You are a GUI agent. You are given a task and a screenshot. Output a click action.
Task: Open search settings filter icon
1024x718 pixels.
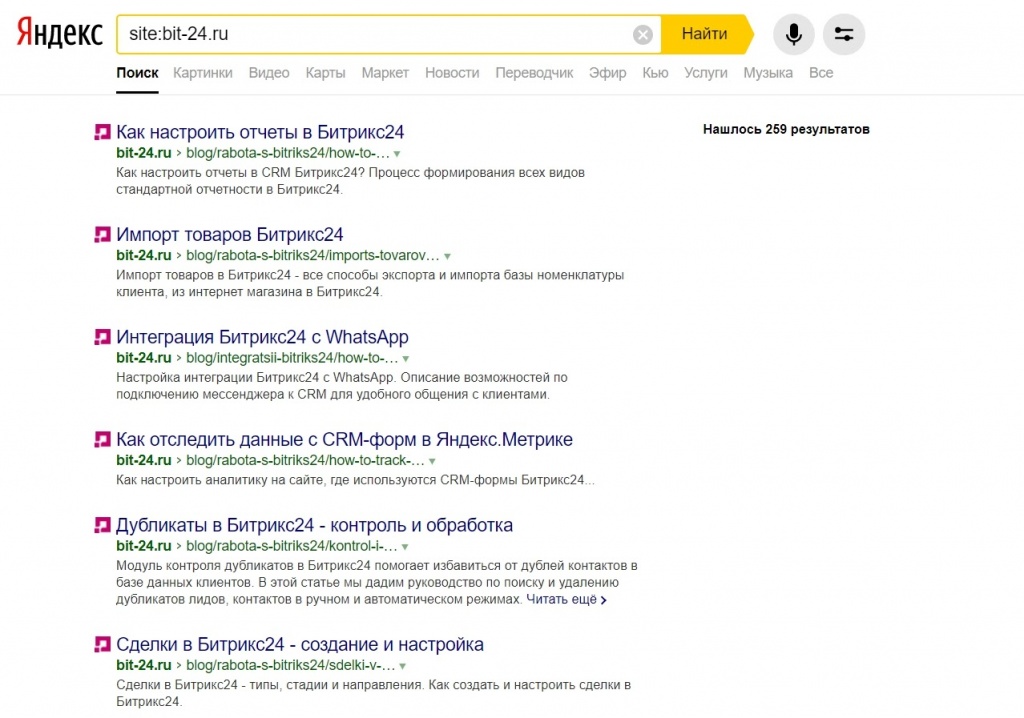843,35
